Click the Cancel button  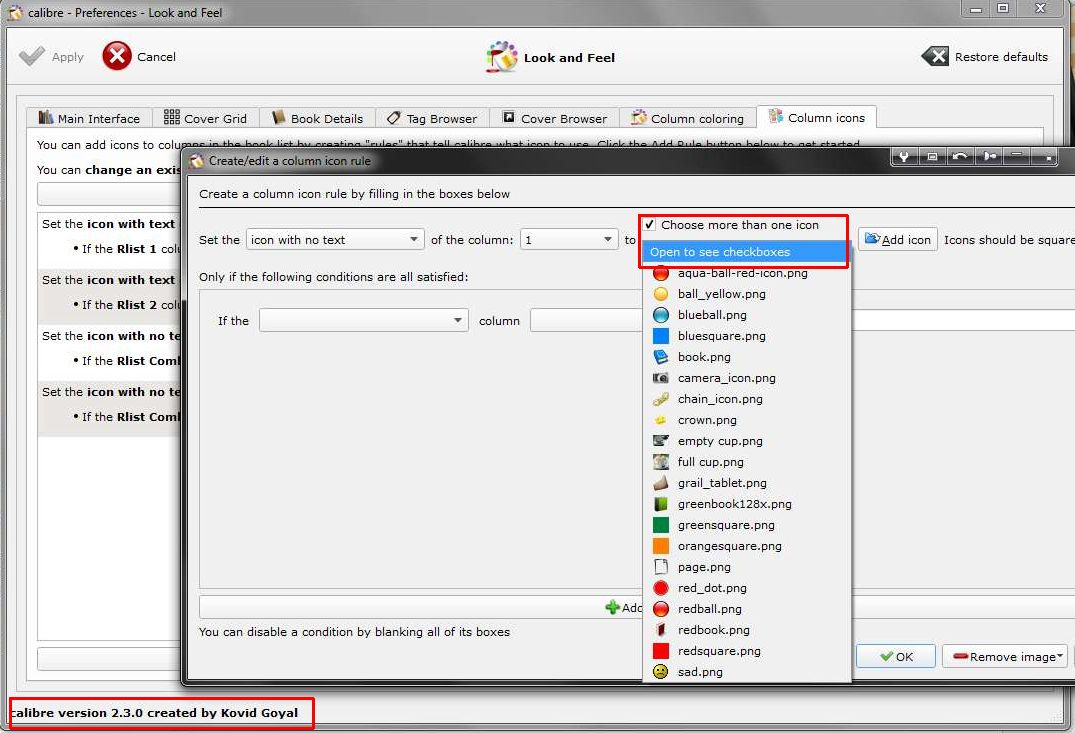coord(140,57)
